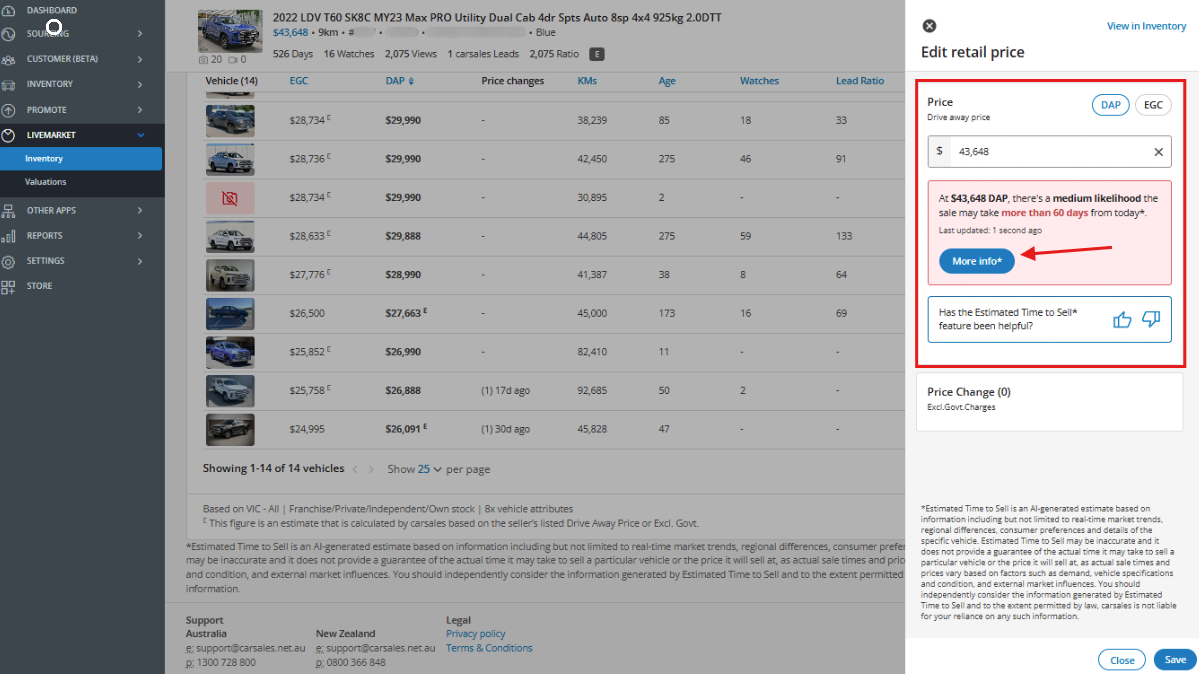Click the Reports chart icon in sidebar
1199x674 pixels.
(9, 236)
